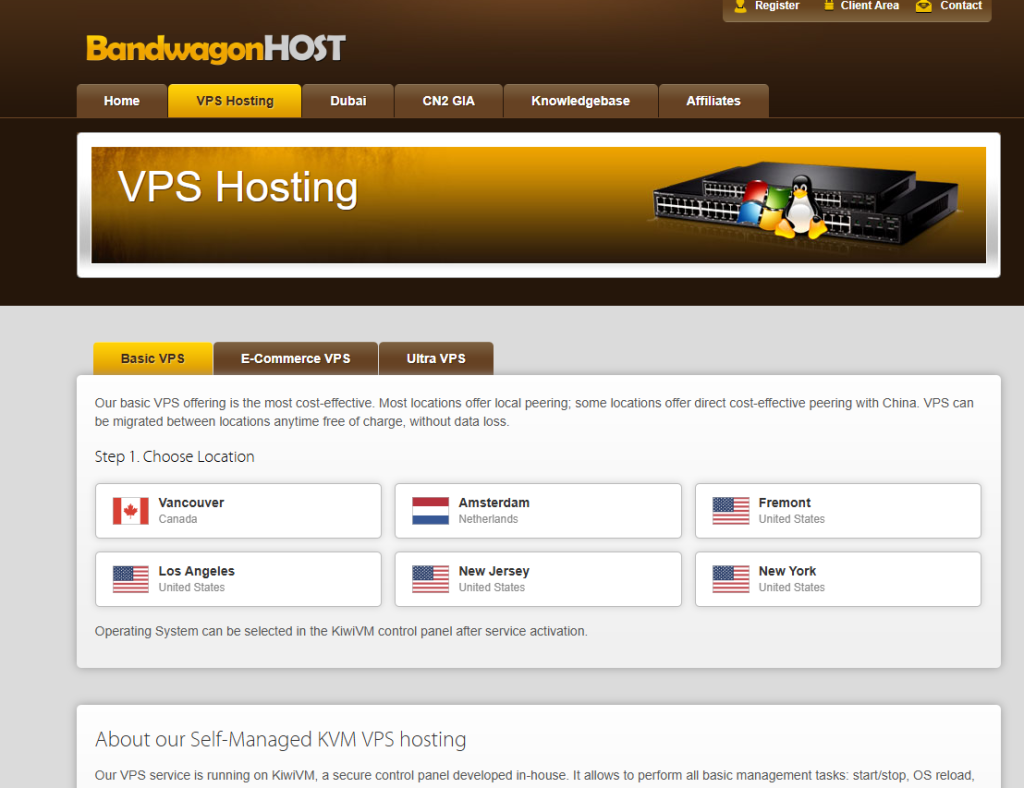
Task: Open the Contact link
Action: coord(961,5)
